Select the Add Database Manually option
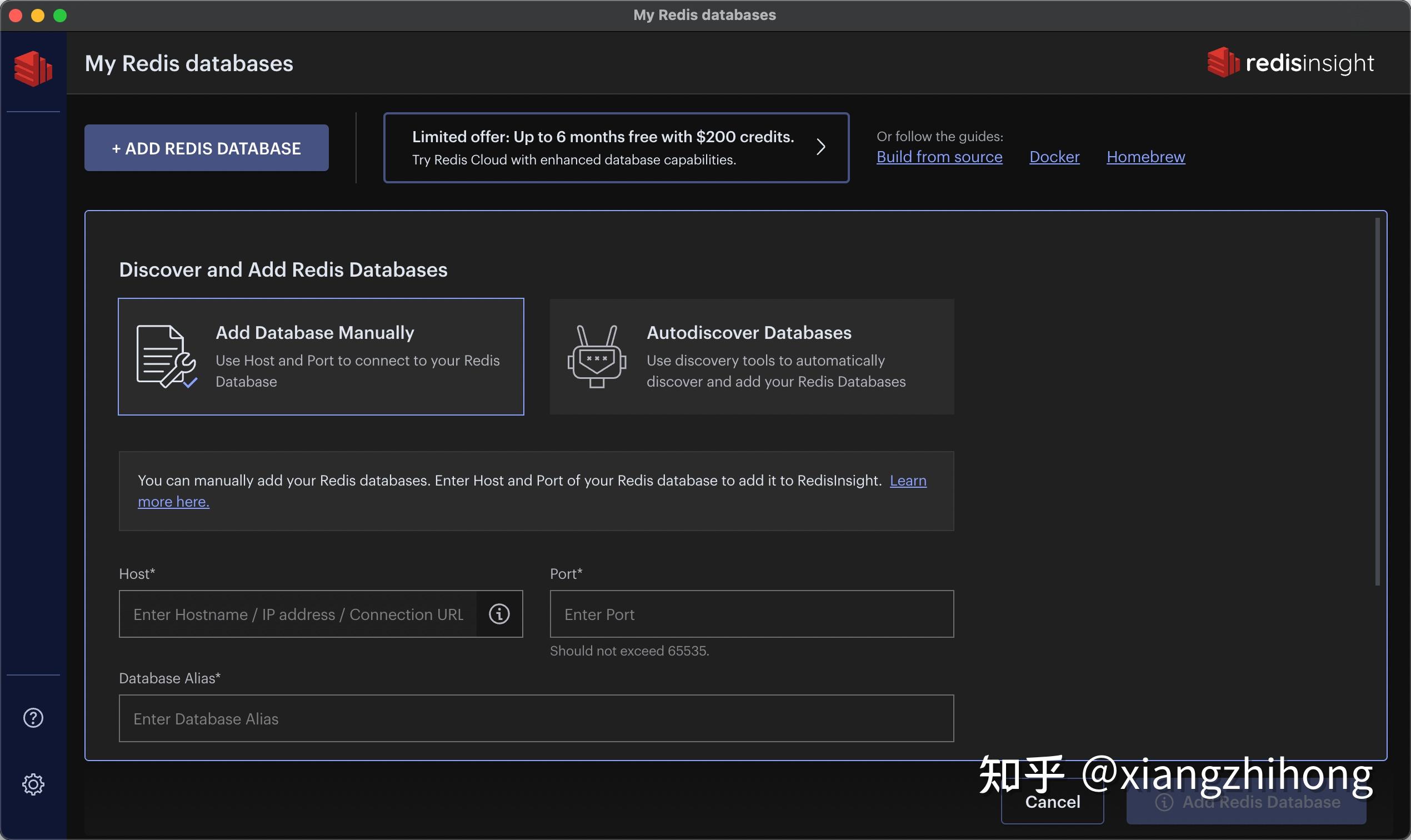This screenshot has height=840, width=1411. tap(321, 357)
